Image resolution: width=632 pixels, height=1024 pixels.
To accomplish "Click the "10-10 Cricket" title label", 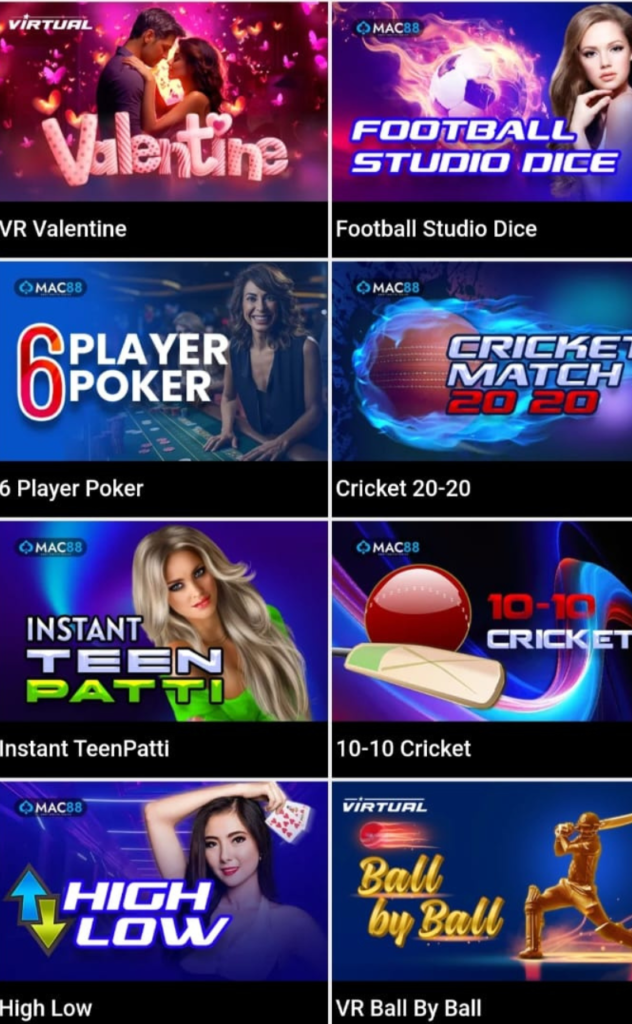I will (403, 748).
